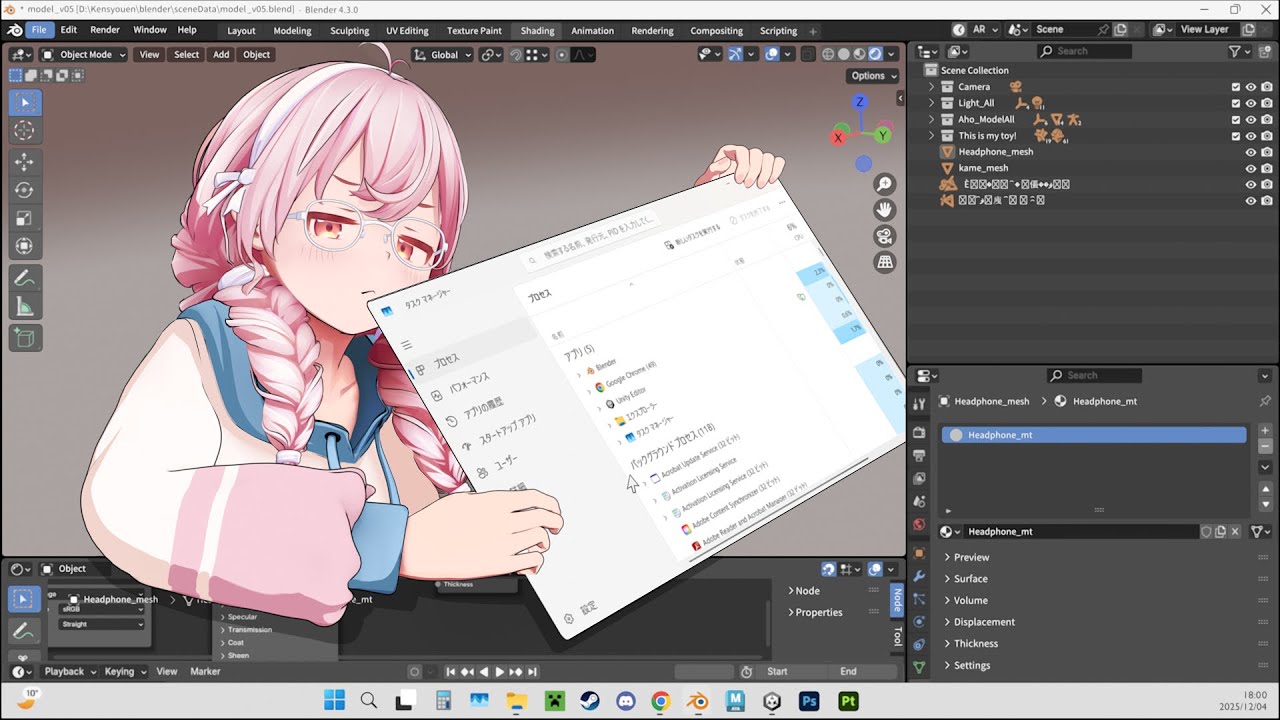
Task: Choose the Measure tool
Action: point(25,308)
